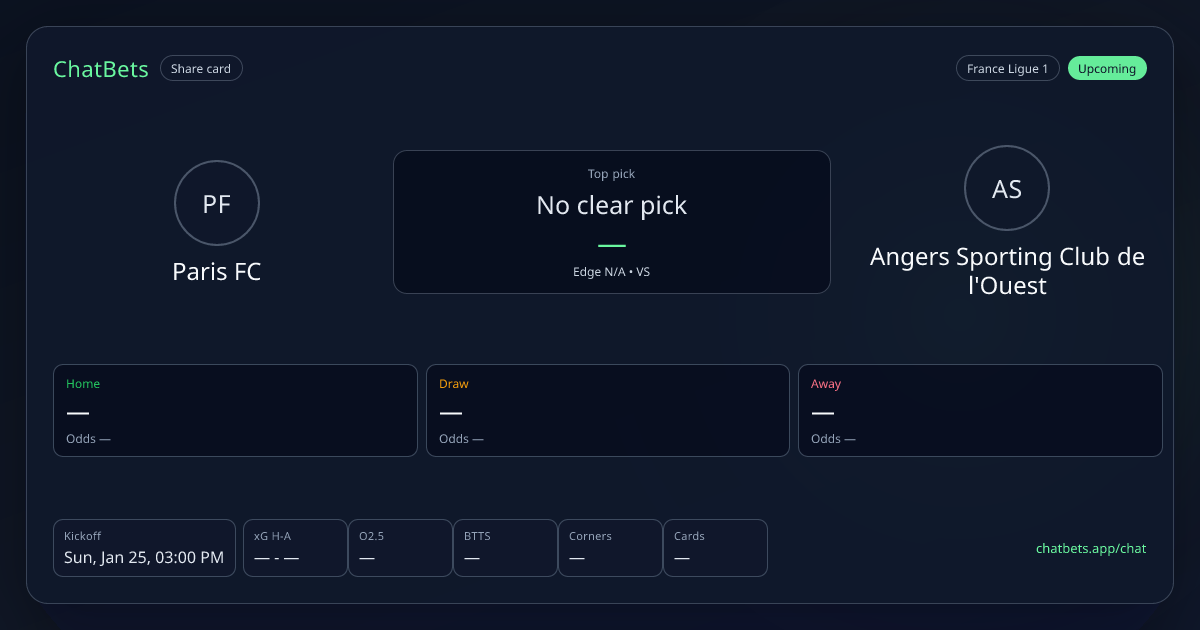
Task: Click the O2.5 stat tile
Action: coord(400,548)
